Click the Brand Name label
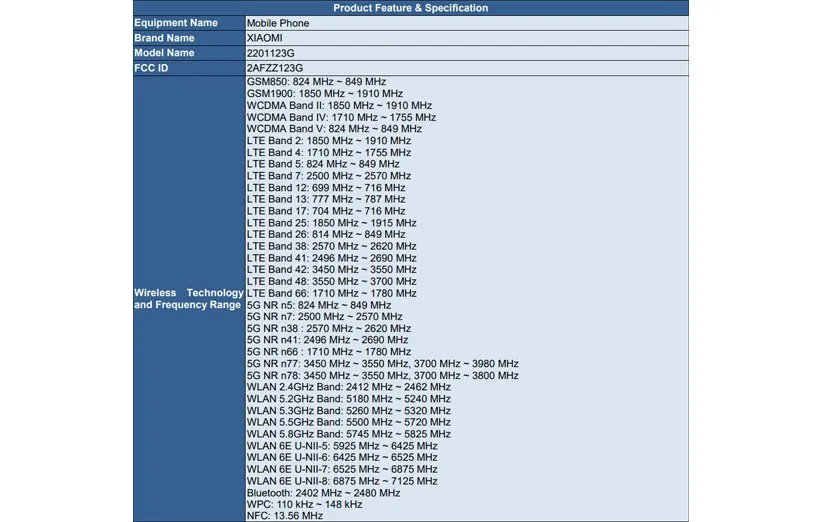Screen dimensions: 822x522 coord(164,37)
